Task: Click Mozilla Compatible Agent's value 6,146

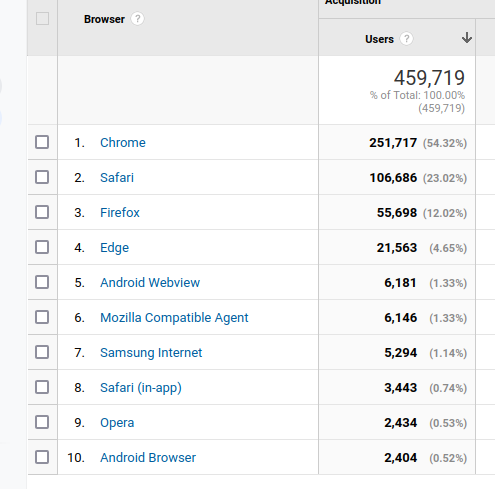Action: tap(400, 318)
